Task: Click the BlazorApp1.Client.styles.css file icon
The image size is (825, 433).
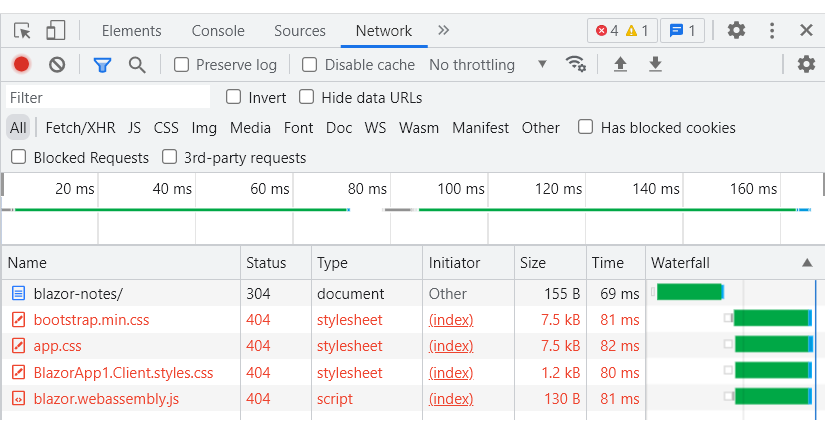Action: tap(18, 372)
